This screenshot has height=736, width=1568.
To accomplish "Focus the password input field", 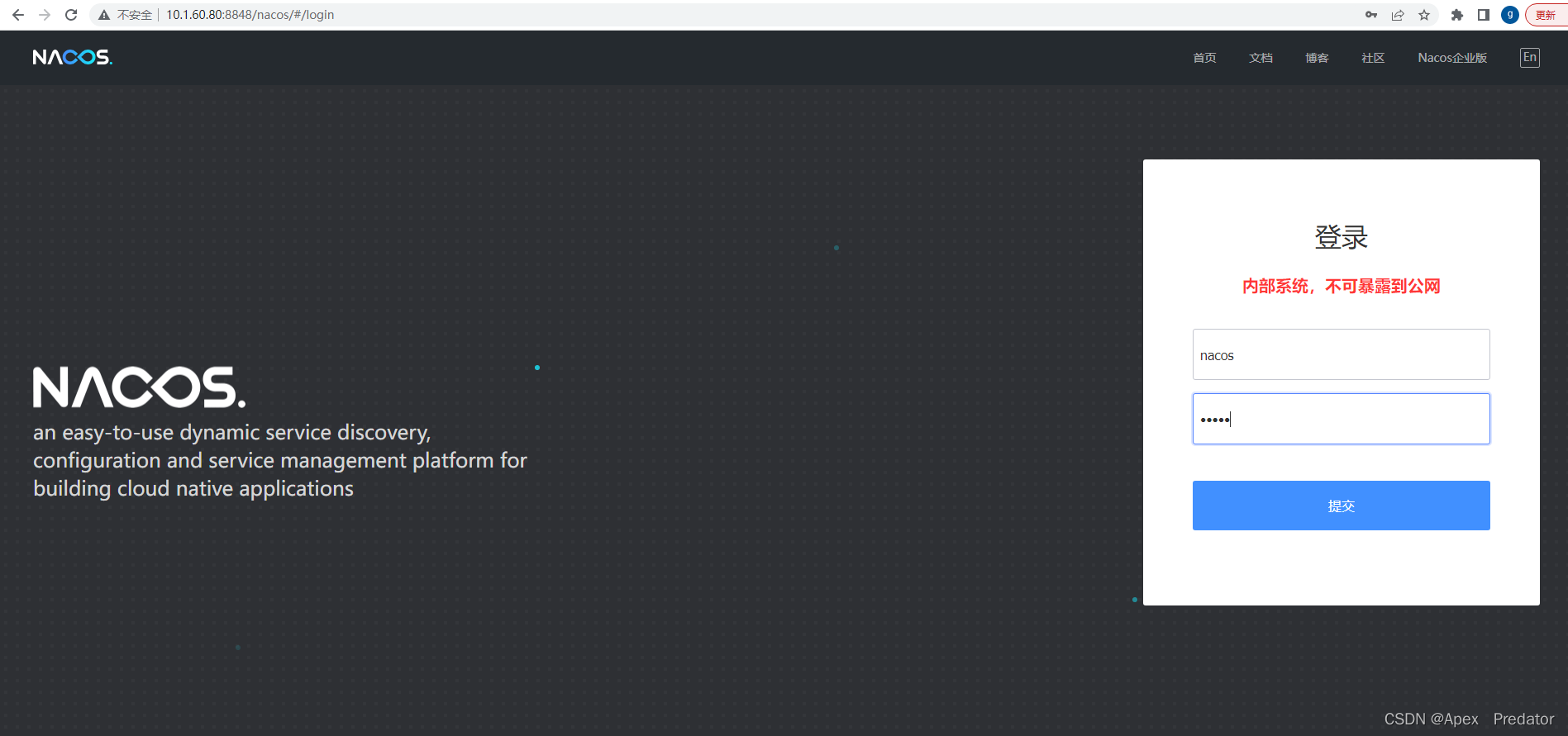I will (x=1341, y=419).
